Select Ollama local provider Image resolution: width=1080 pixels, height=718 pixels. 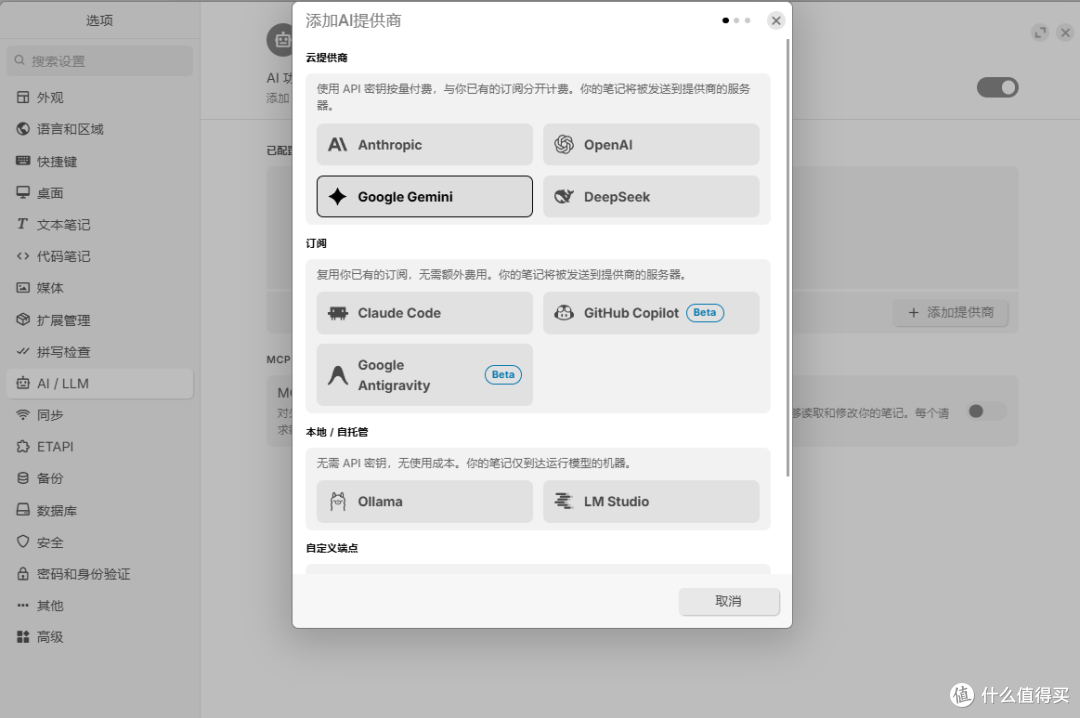coord(424,502)
